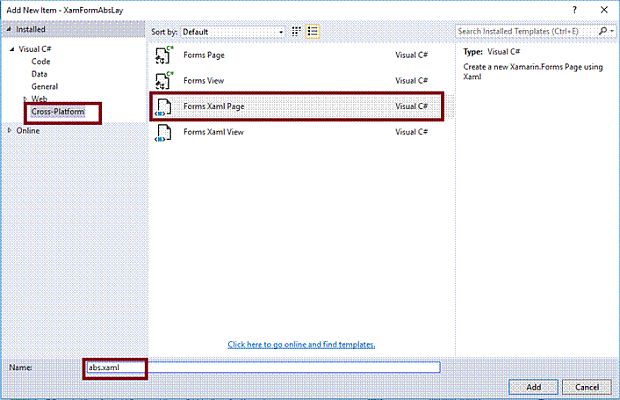This screenshot has width=620, height=400.
Task: Click the Forms Xaml View template name
Action: pos(213,132)
